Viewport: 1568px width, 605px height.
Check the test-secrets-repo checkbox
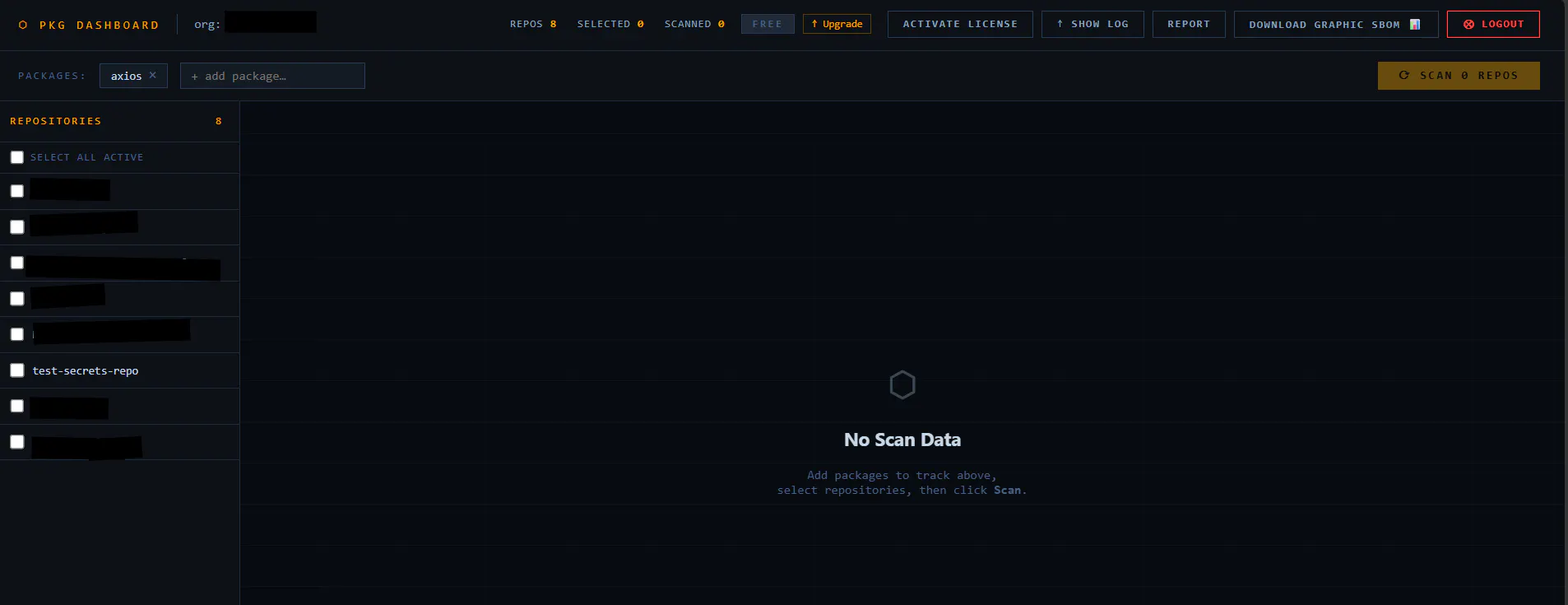click(x=17, y=370)
